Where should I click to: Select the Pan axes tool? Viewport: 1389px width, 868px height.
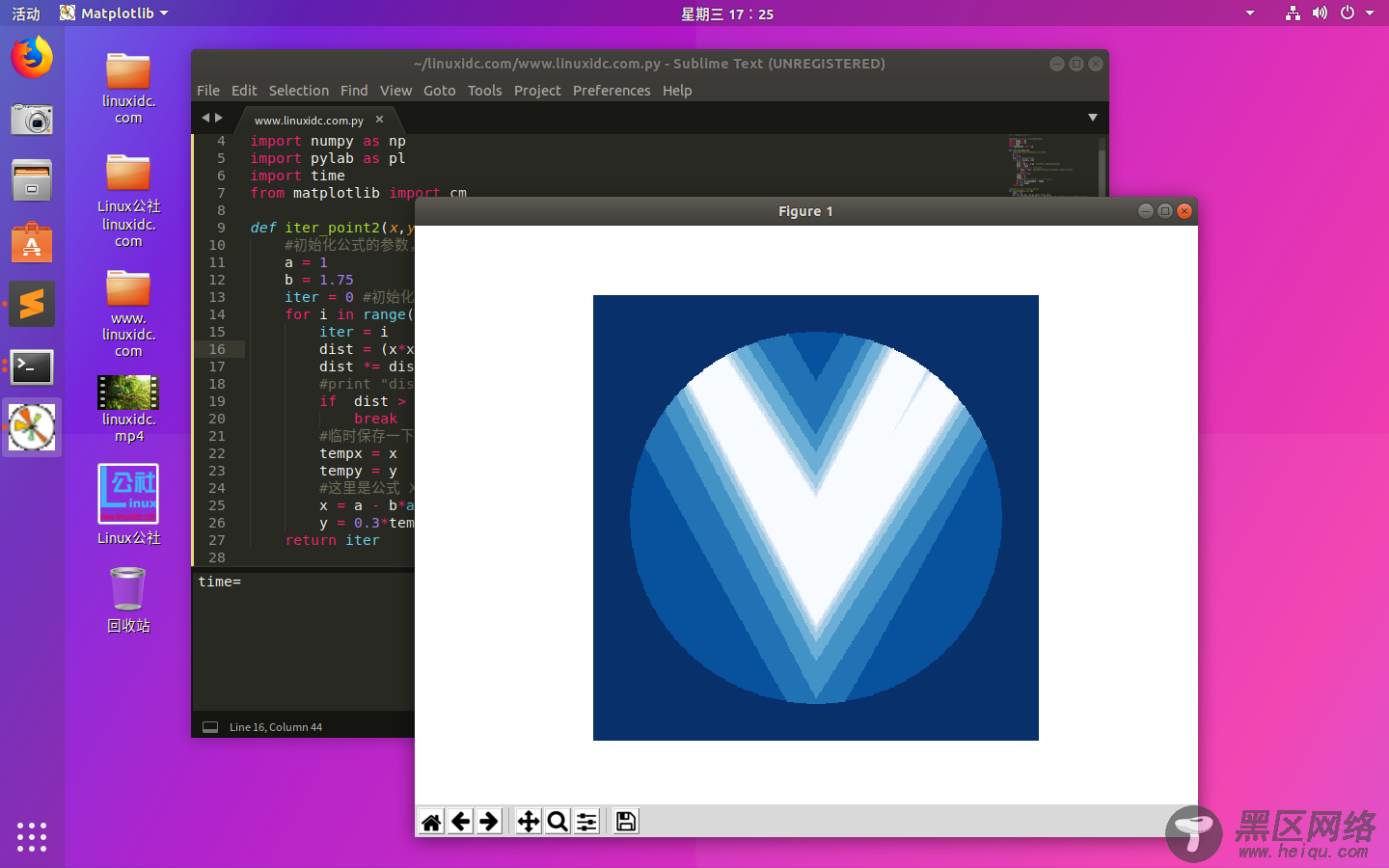click(x=529, y=822)
